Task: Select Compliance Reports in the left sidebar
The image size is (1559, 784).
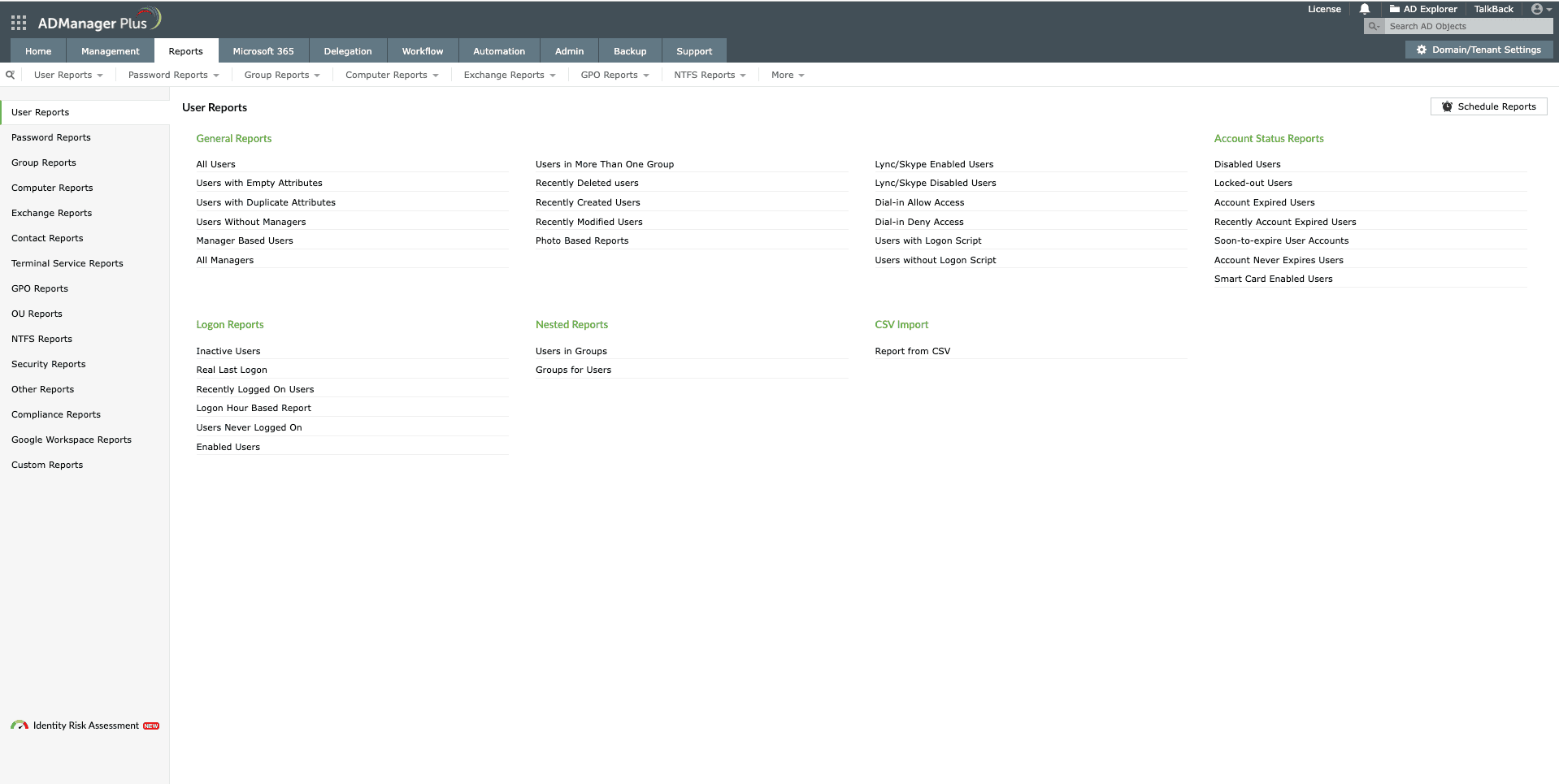Action: tap(55, 414)
